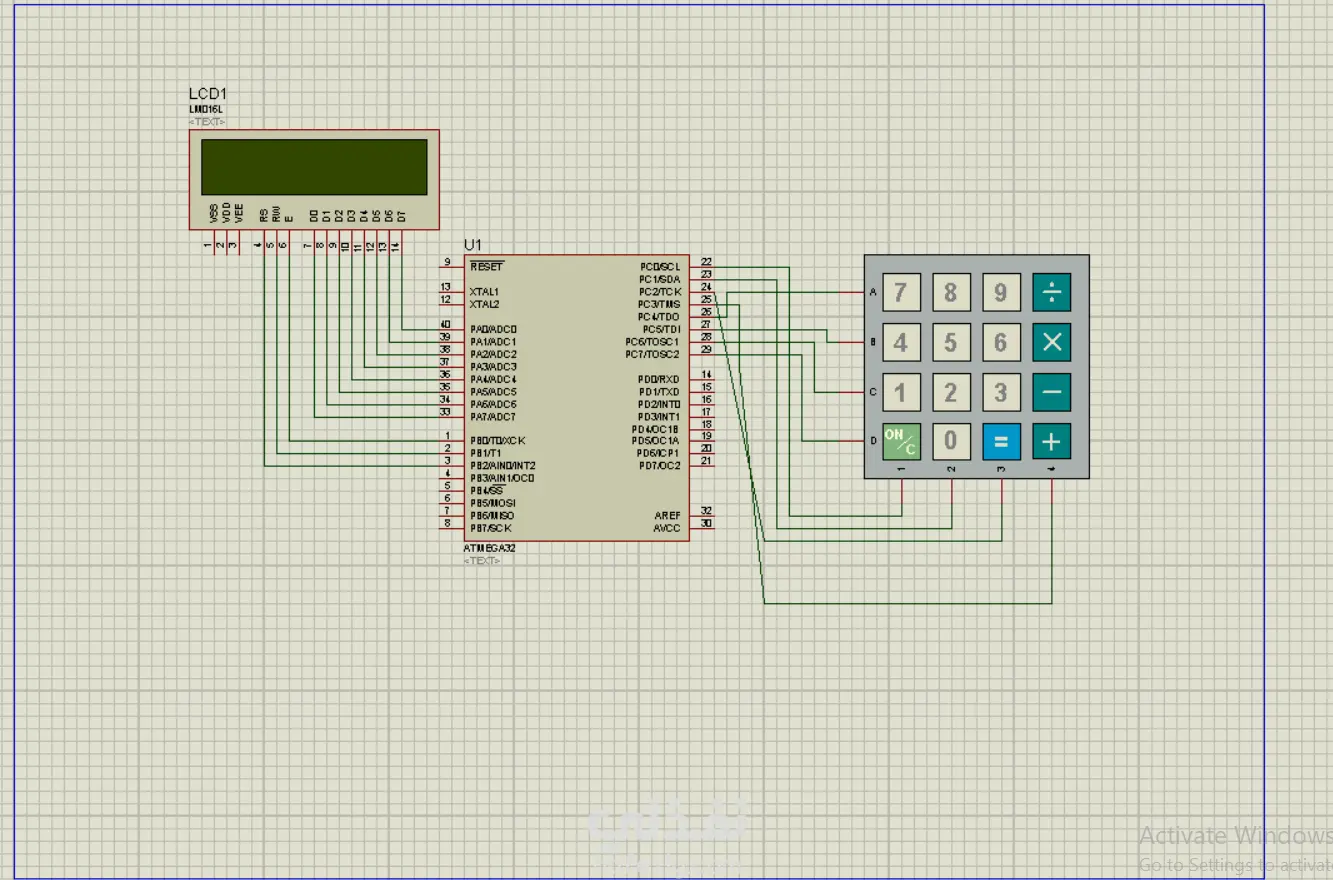Click the PC0/SCL pin label

(x=659, y=267)
